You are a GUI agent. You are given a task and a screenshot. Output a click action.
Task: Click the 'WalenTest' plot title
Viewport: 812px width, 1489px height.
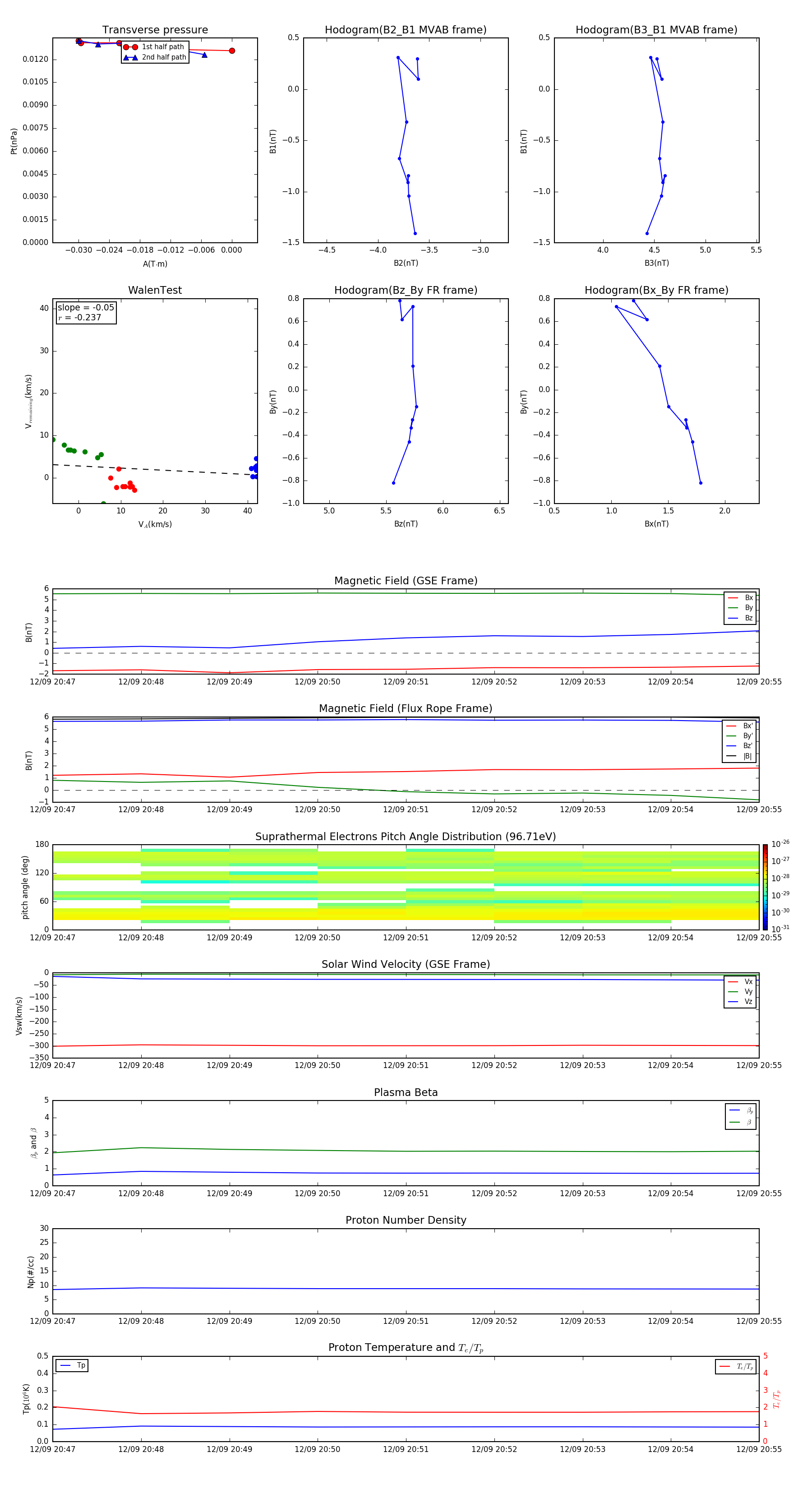(x=155, y=290)
